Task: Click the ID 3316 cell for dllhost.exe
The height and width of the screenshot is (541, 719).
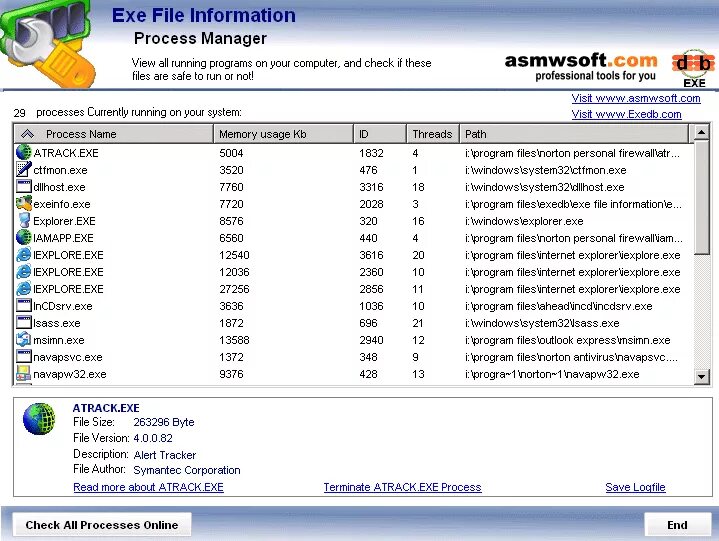Action: 371,187
